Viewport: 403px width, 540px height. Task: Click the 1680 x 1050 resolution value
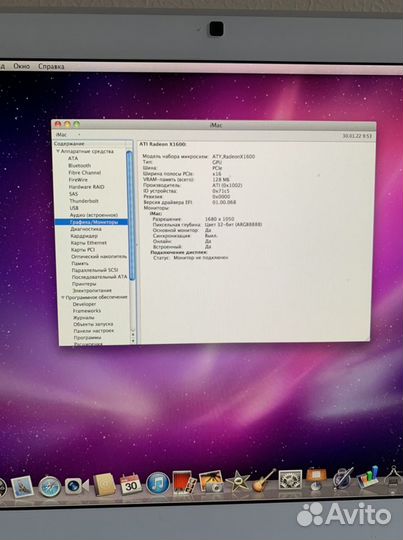[219, 219]
